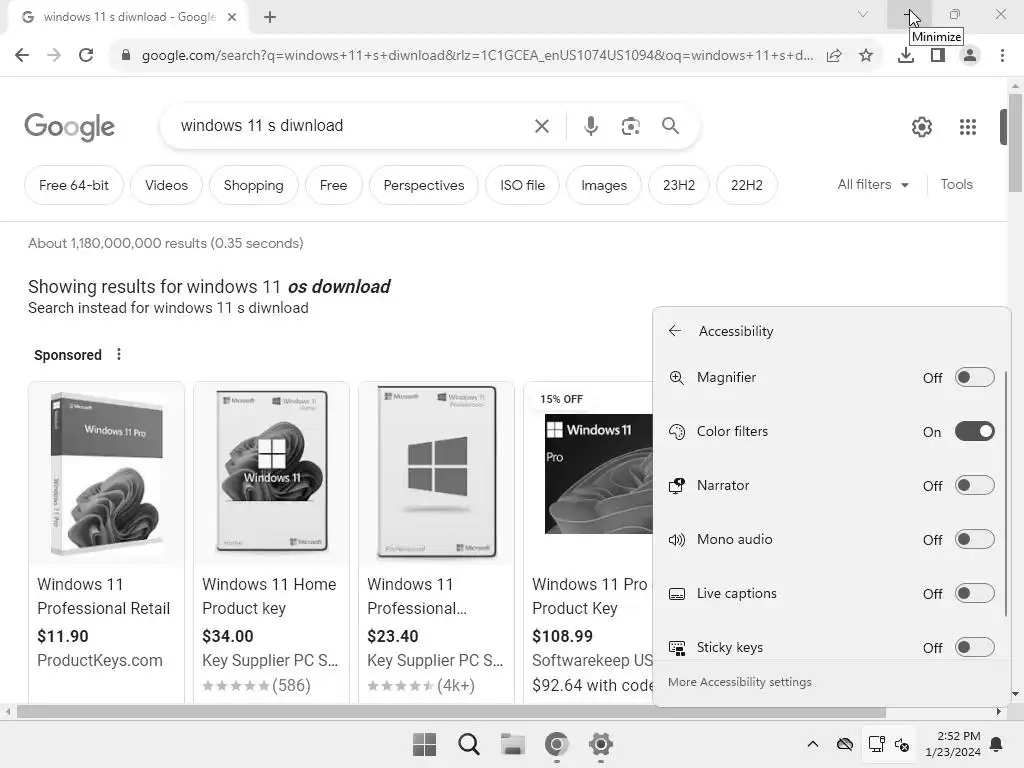Image resolution: width=1024 pixels, height=768 pixels.
Task: Enable Narrator switch
Action: (974, 485)
